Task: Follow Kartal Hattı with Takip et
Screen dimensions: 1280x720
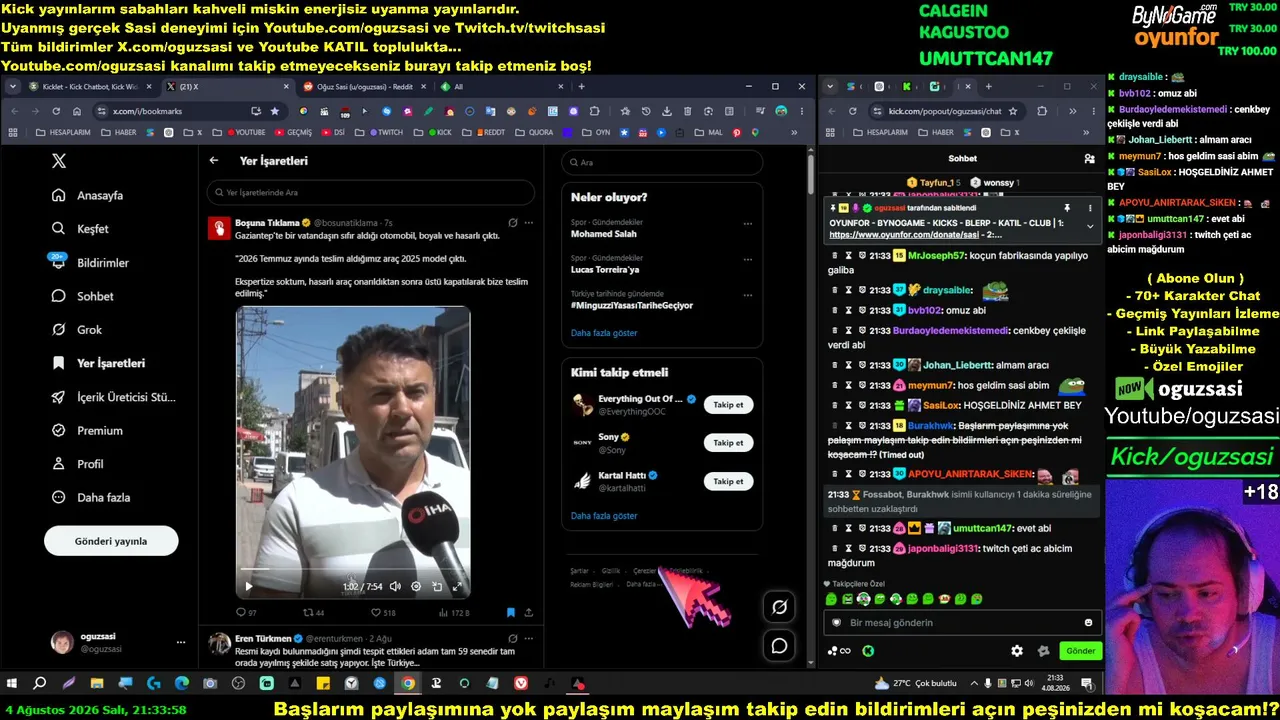Action: pos(728,481)
